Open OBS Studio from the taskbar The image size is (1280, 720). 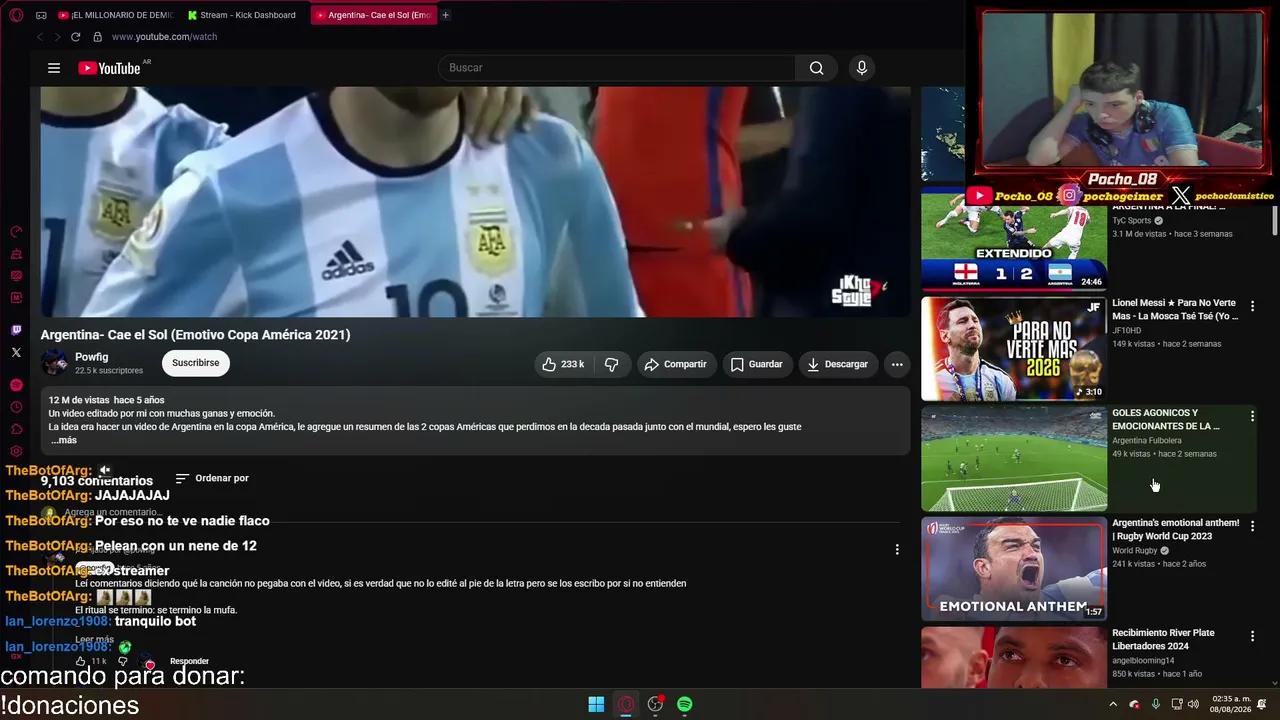coord(655,704)
